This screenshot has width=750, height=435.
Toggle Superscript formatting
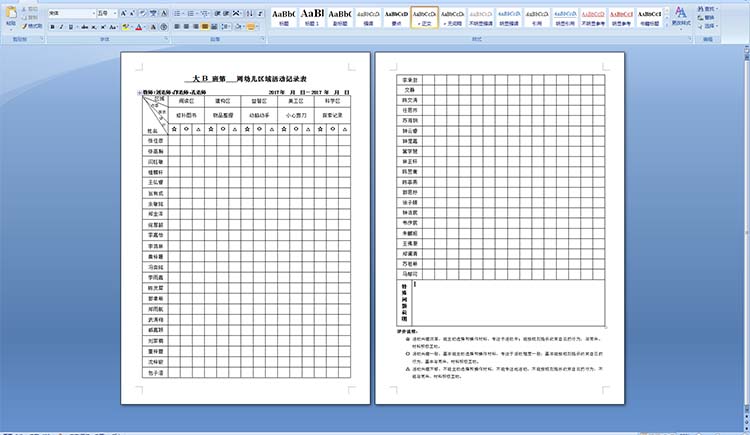(103, 27)
